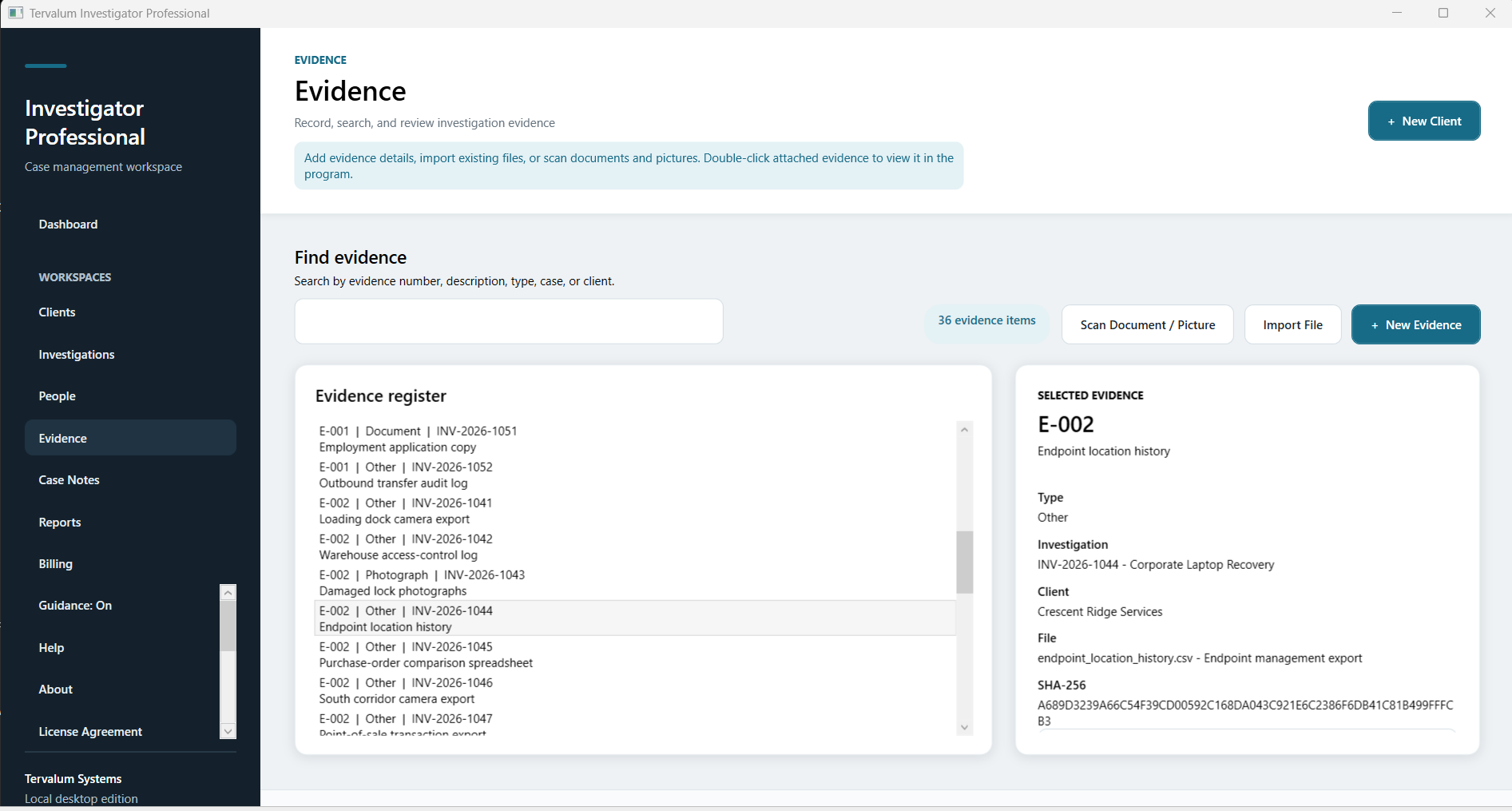The image size is (1512, 811).
Task: Click the evidence register scrollbar thumb
Action: [x=965, y=563]
